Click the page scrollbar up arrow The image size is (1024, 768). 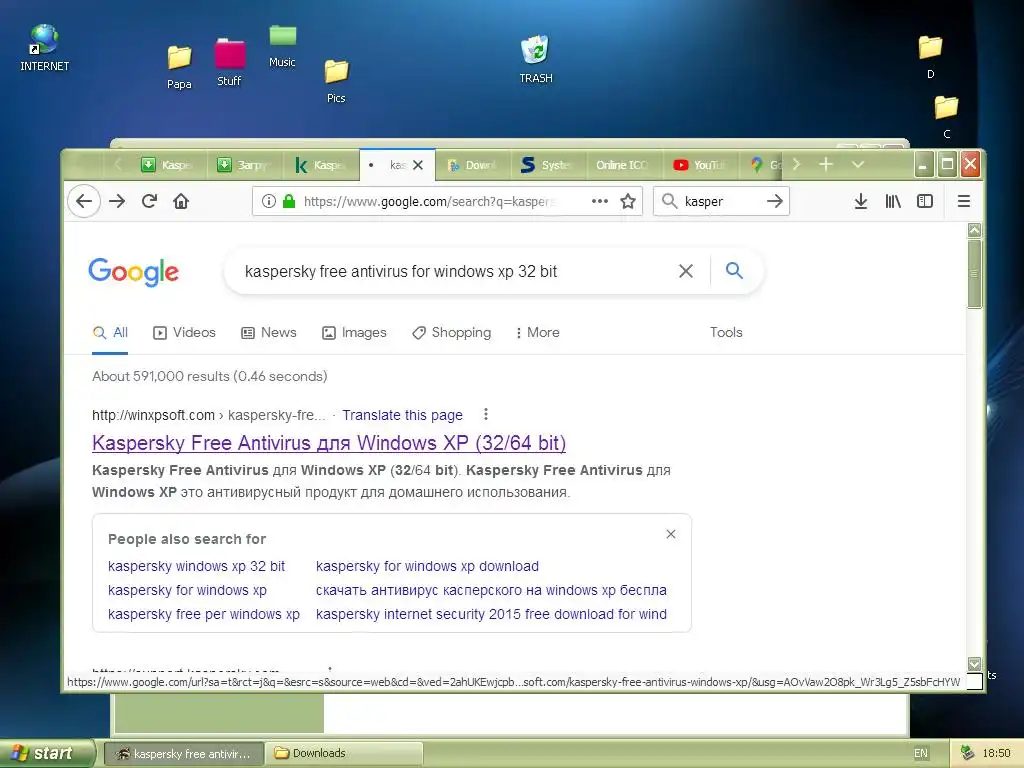pyautogui.click(x=974, y=230)
